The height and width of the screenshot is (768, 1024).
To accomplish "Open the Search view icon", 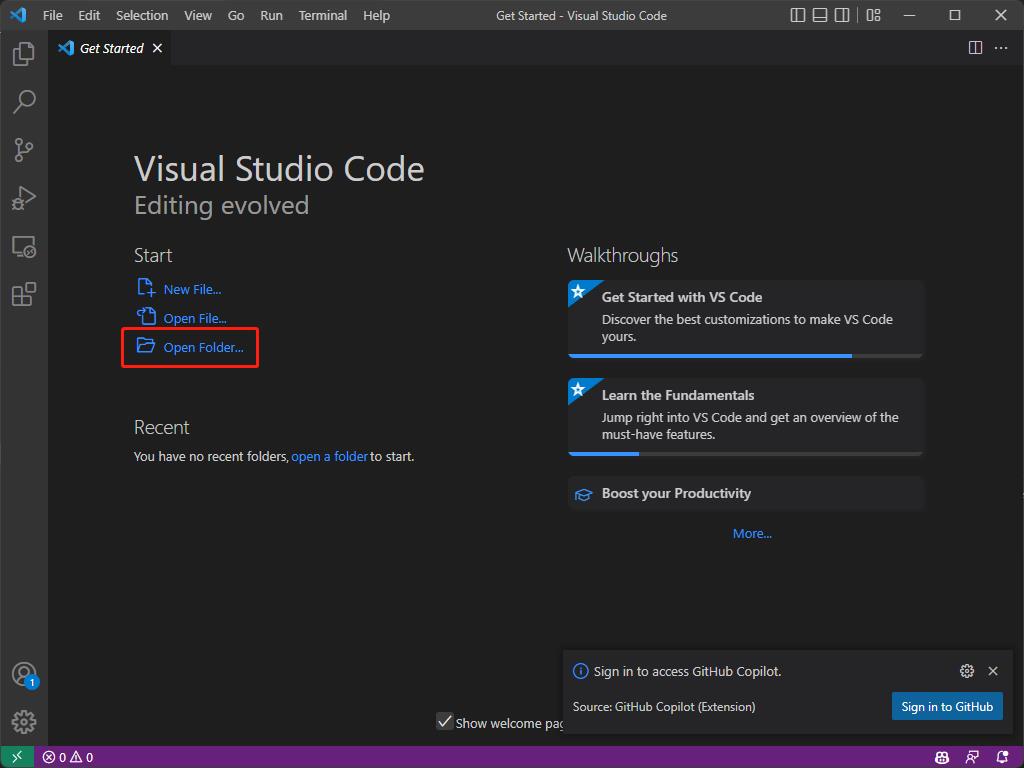I will (x=24, y=101).
